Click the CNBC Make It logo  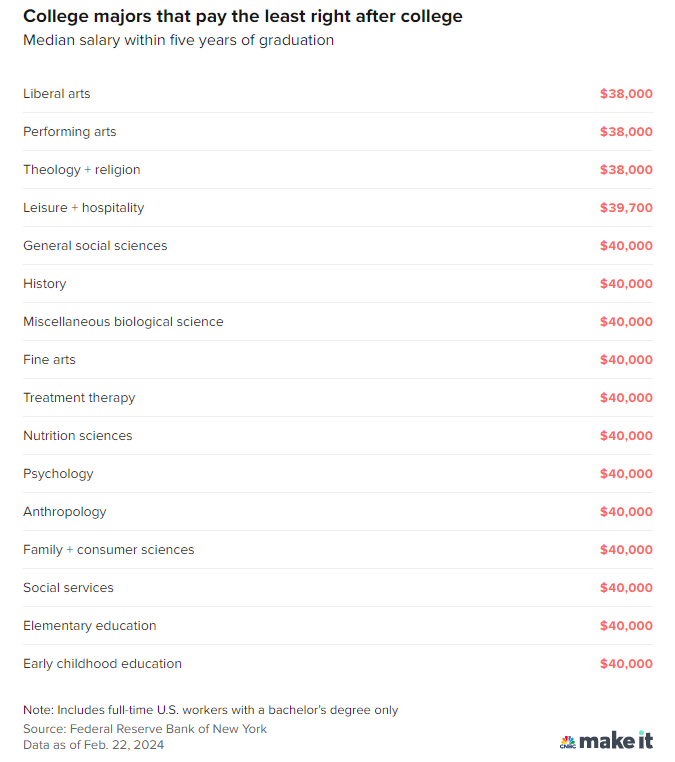click(606, 741)
